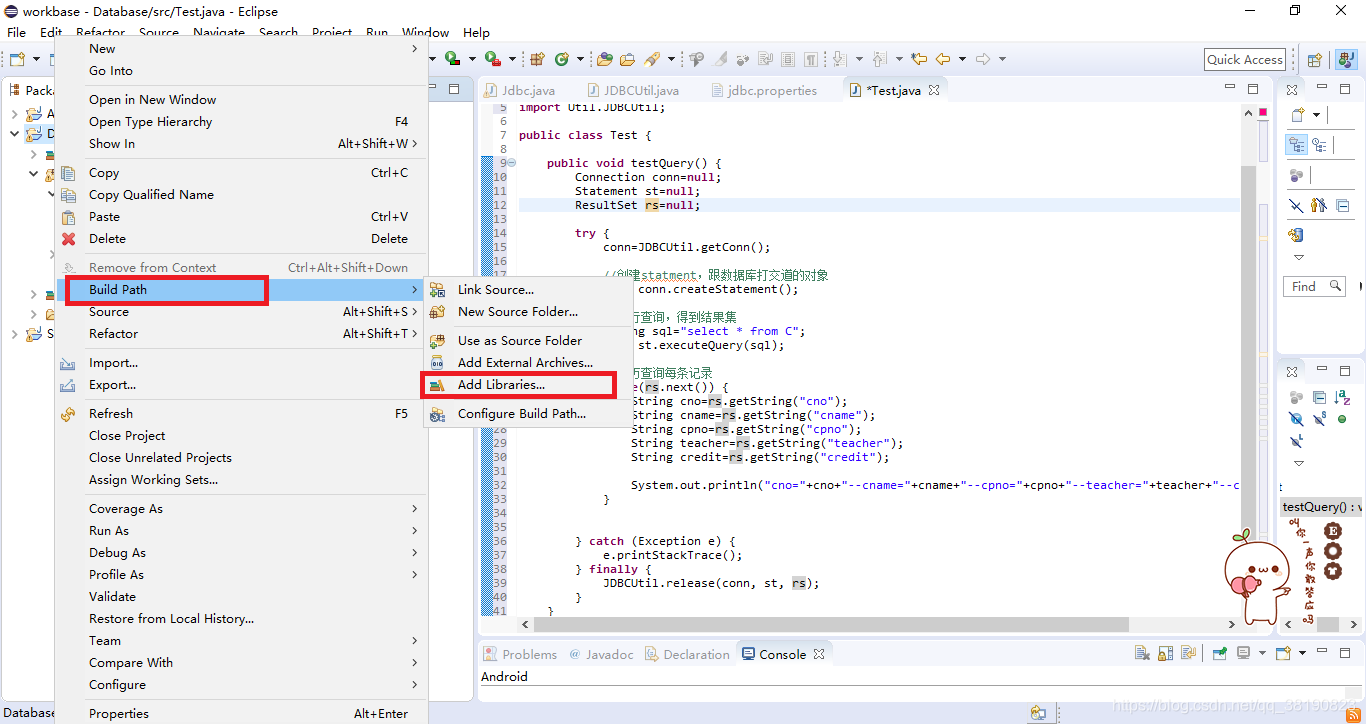Click the Collapse All icon in Outline
Image resolution: width=1366 pixels, height=724 pixels.
(x=1319, y=398)
